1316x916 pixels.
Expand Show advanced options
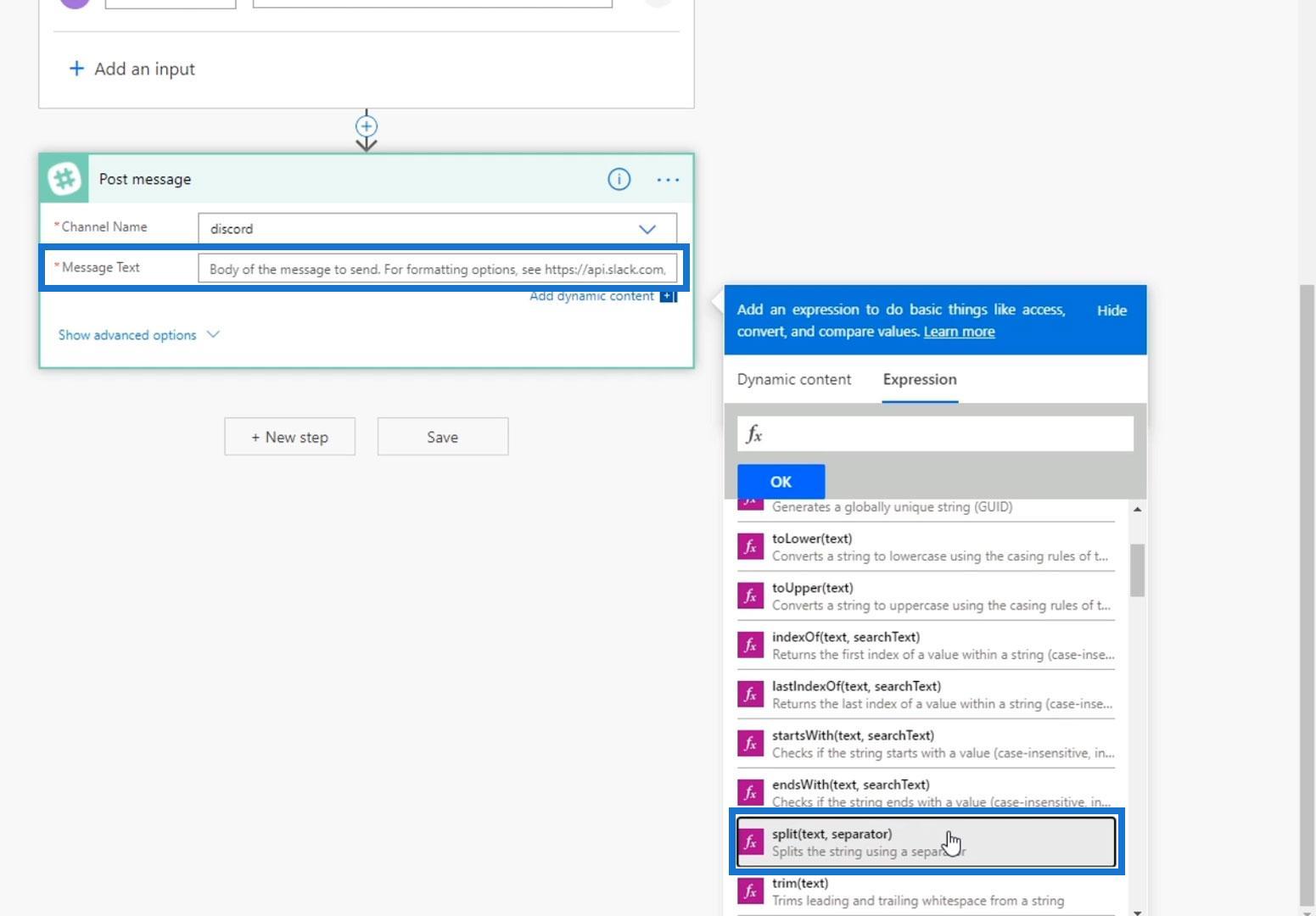pyautogui.click(x=138, y=335)
